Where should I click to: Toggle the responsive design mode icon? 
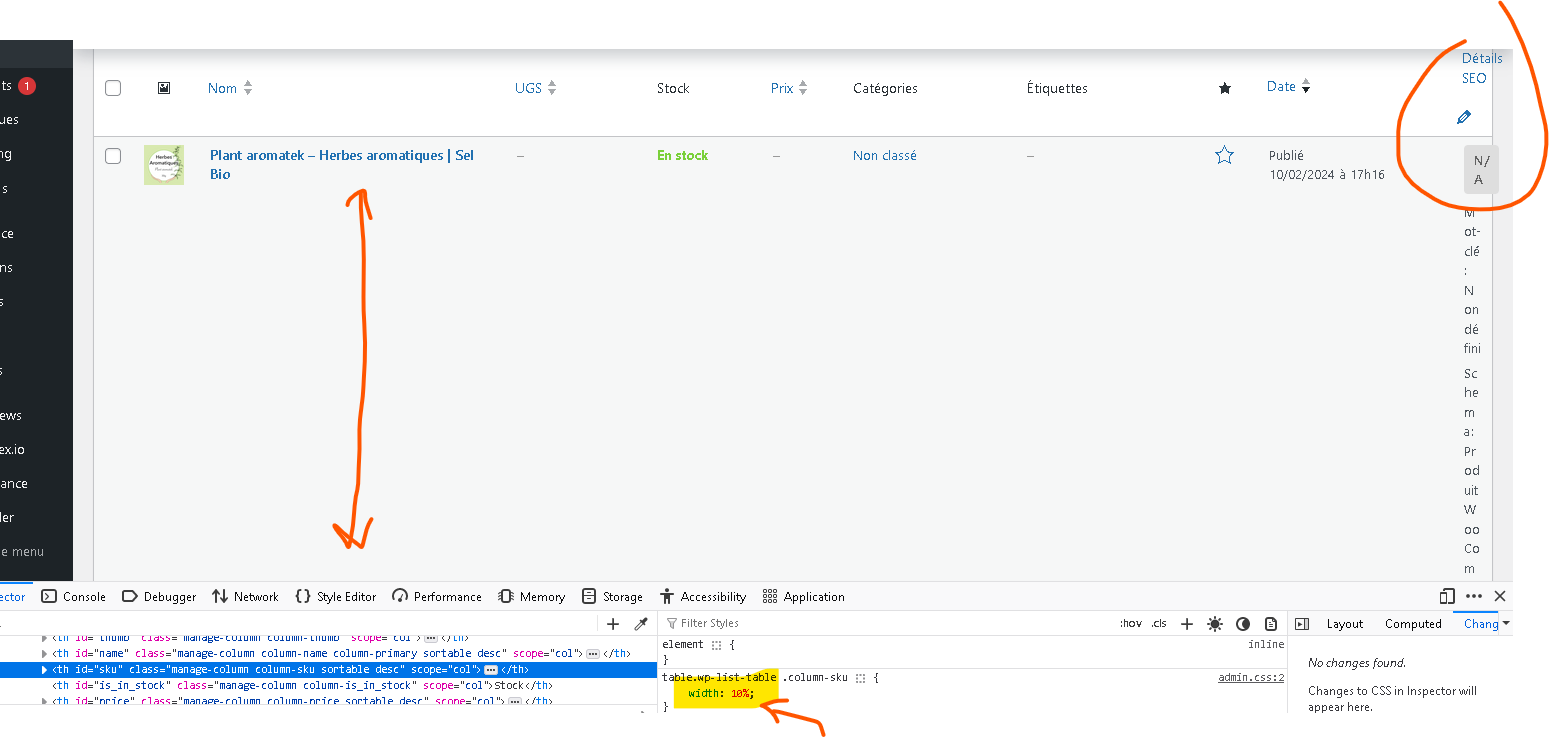[x=1447, y=596]
